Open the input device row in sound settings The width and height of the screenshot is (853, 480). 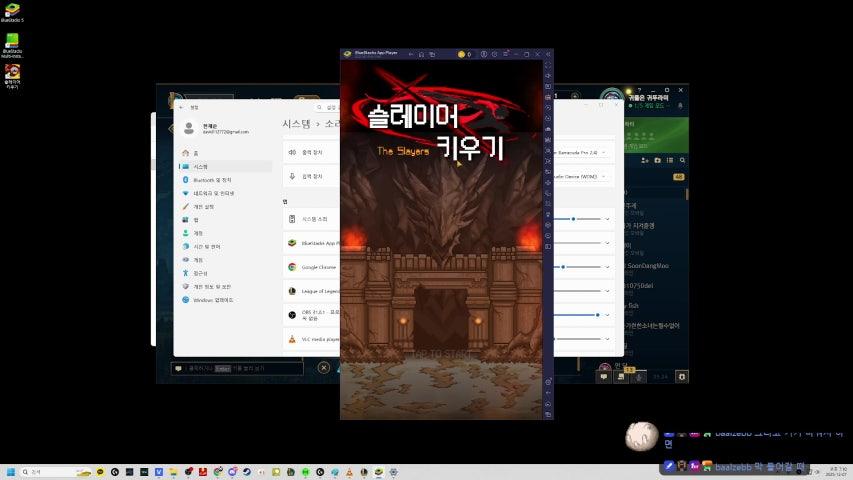[x=311, y=176]
